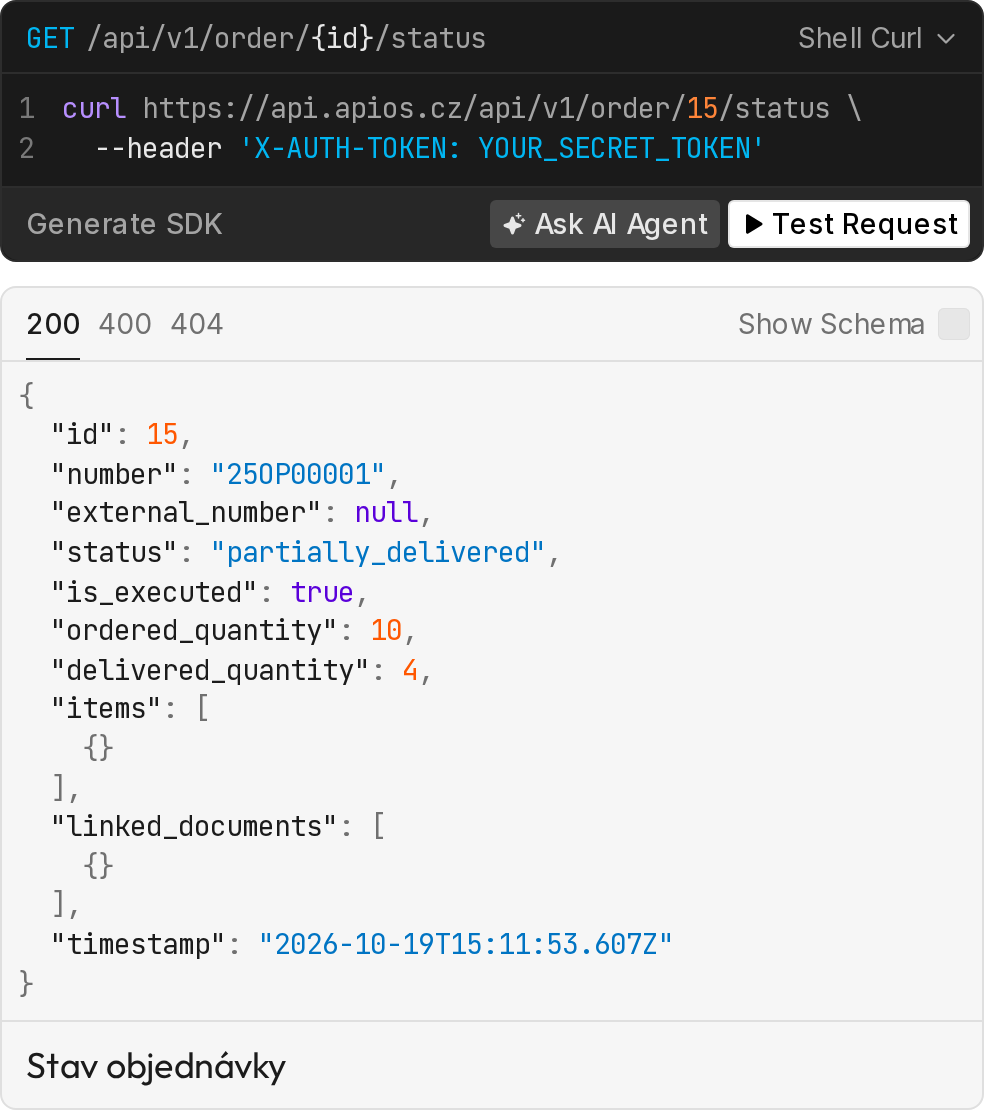Switch to the 404 response tab
This screenshot has width=984, height=1112.
197,324
